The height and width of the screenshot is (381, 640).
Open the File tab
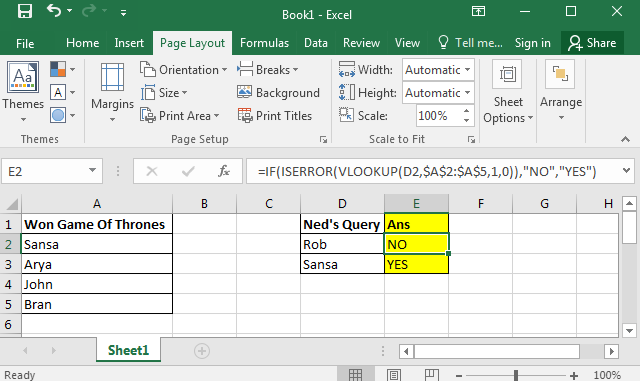[x=25, y=43]
